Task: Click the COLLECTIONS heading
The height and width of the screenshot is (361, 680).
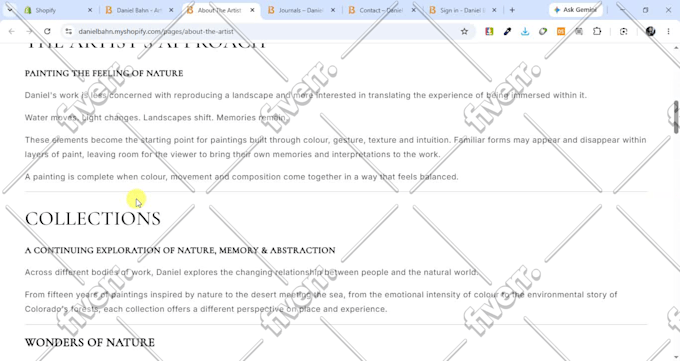Action: click(x=93, y=219)
